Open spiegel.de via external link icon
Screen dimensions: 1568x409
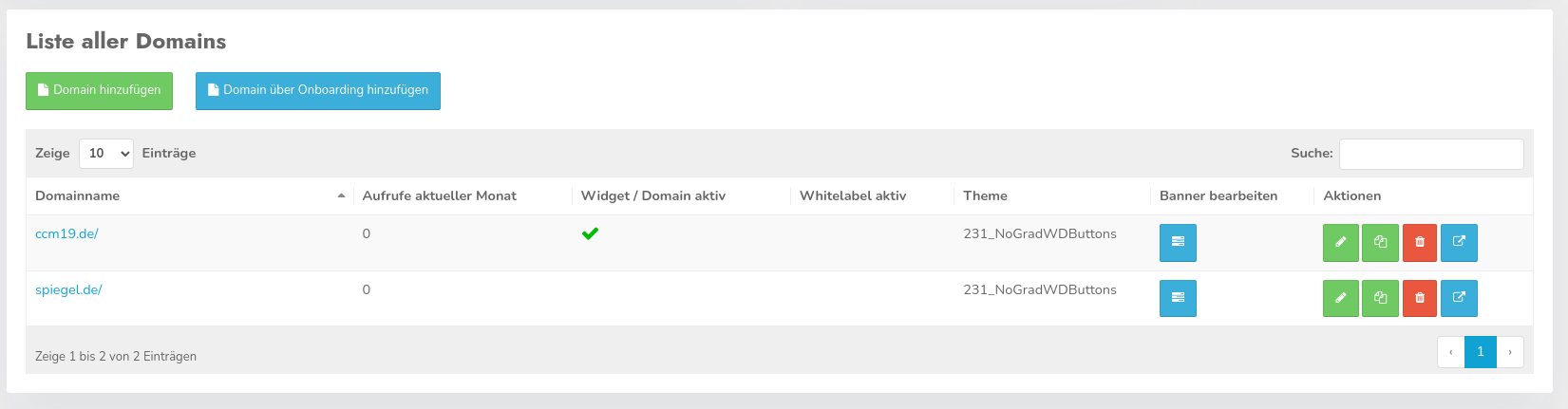pos(1459,298)
